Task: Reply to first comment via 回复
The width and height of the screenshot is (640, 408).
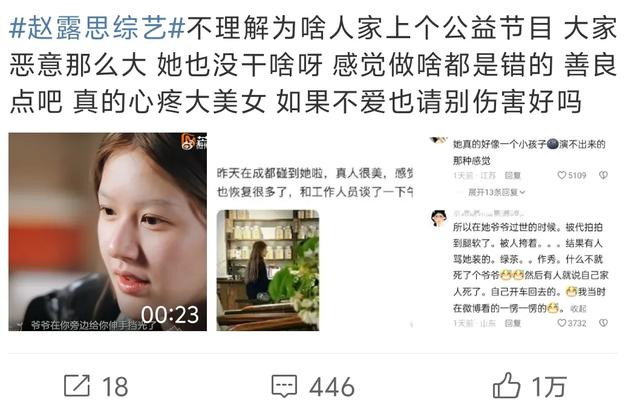Action: point(512,175)
